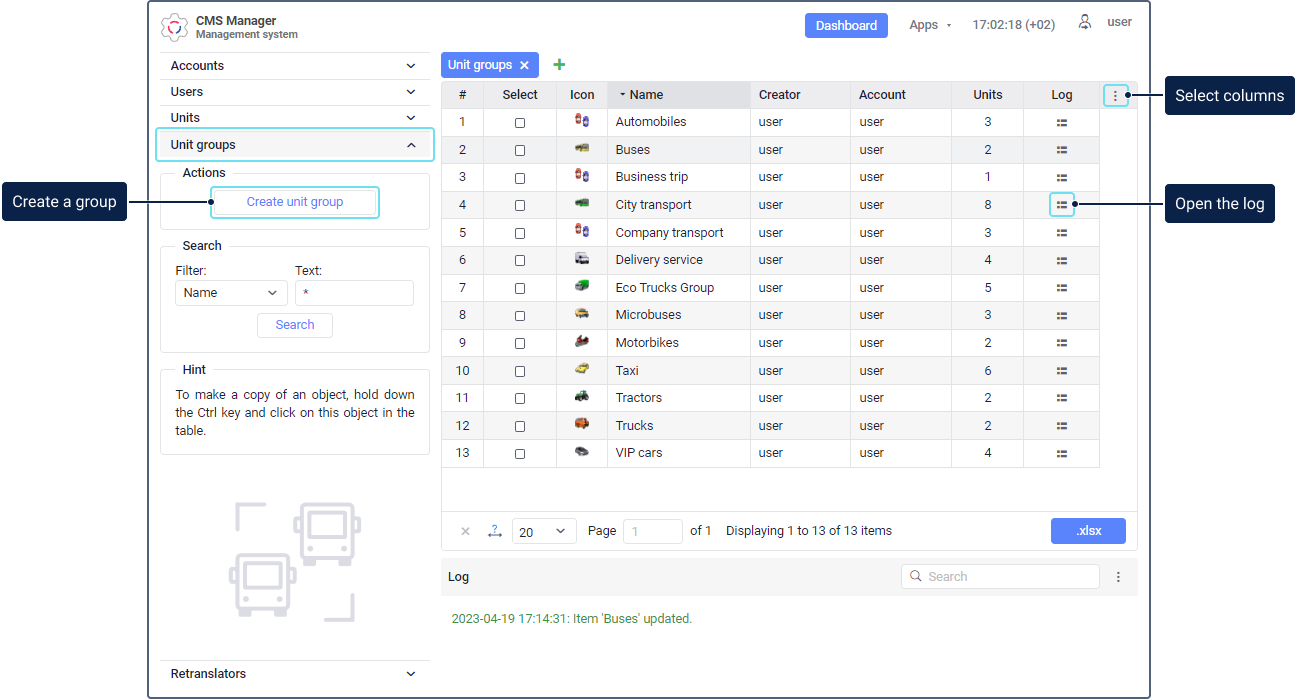Click the column selector three-dot icon

pos(1116,96)
